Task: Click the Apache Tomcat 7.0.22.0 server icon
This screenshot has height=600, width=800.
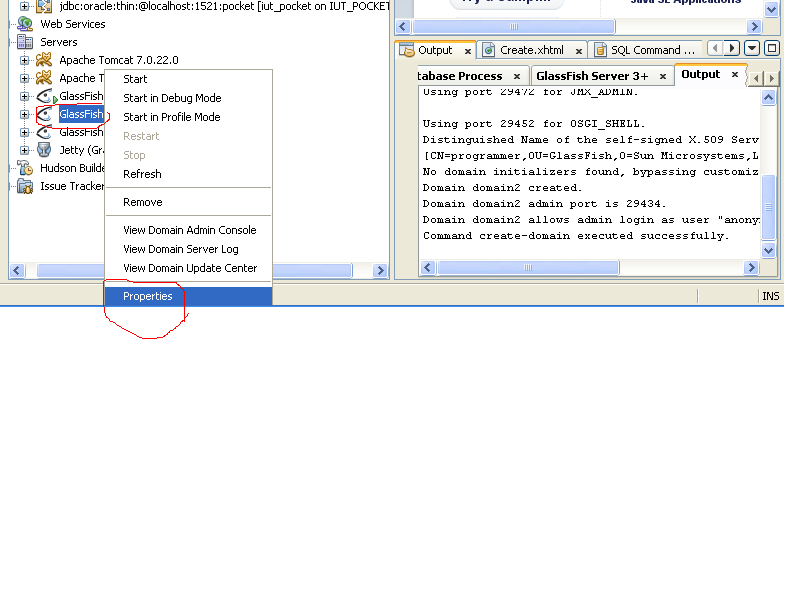Action: (x=44, y=60)
